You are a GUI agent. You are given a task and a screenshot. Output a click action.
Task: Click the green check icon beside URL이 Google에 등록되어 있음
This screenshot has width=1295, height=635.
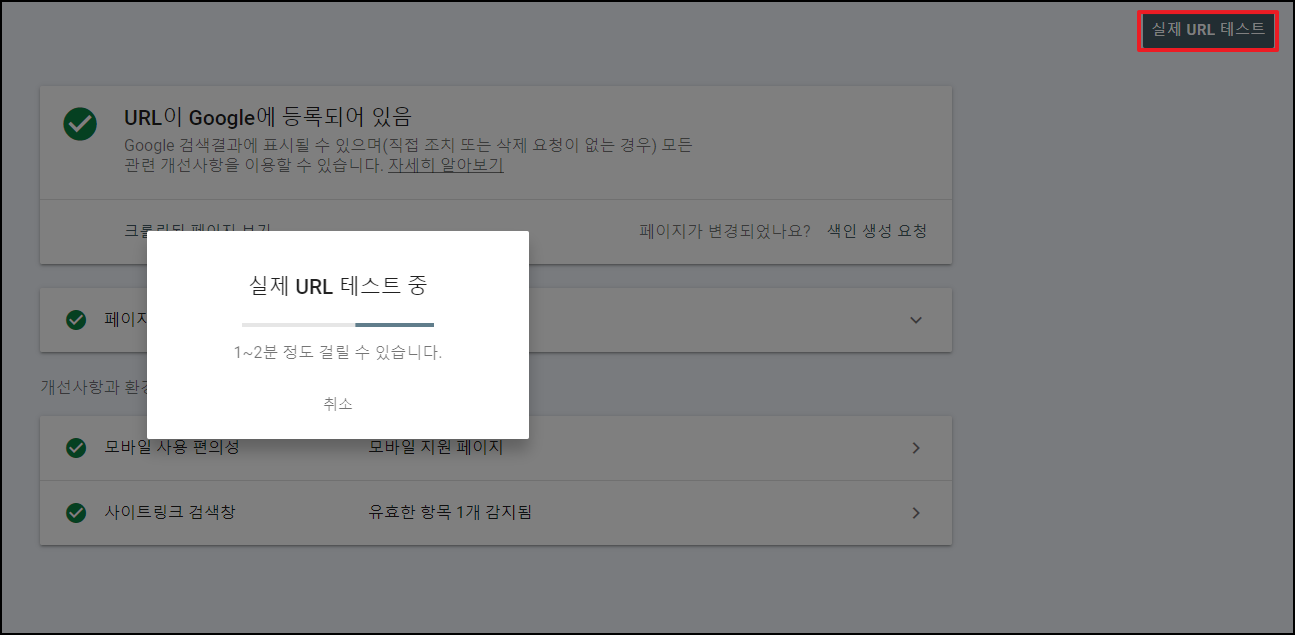click(80, 123)
